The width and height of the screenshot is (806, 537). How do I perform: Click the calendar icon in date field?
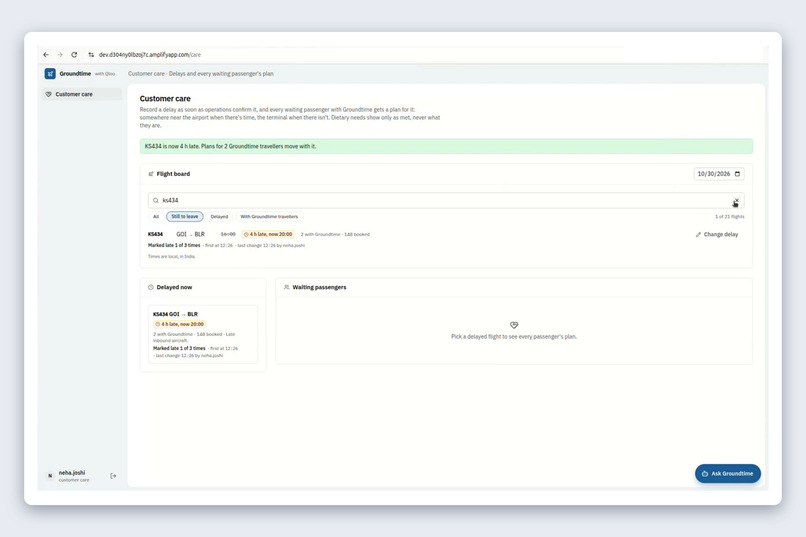737,174
